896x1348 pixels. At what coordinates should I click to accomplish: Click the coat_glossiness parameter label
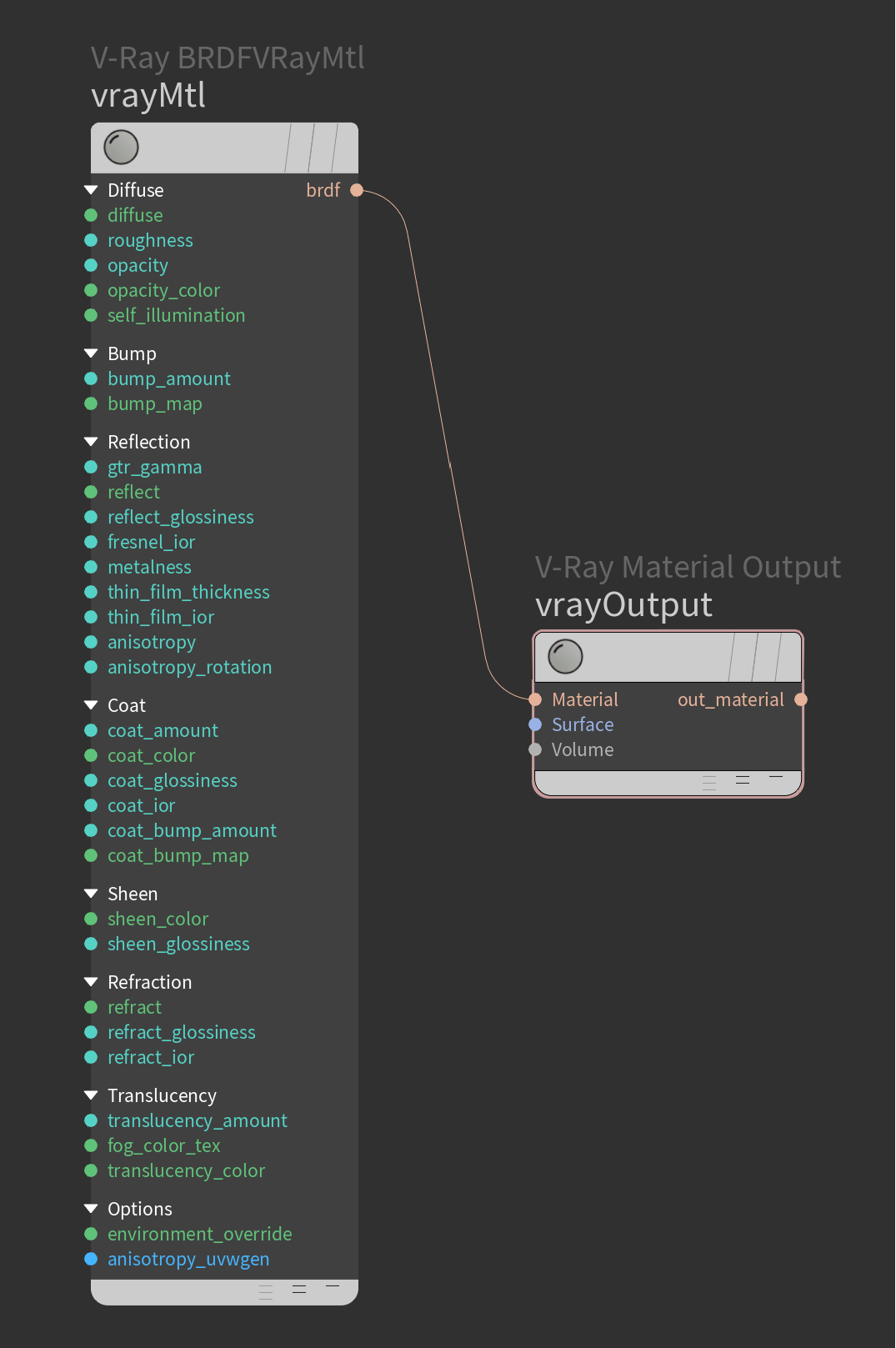click(x=173, y=781)
